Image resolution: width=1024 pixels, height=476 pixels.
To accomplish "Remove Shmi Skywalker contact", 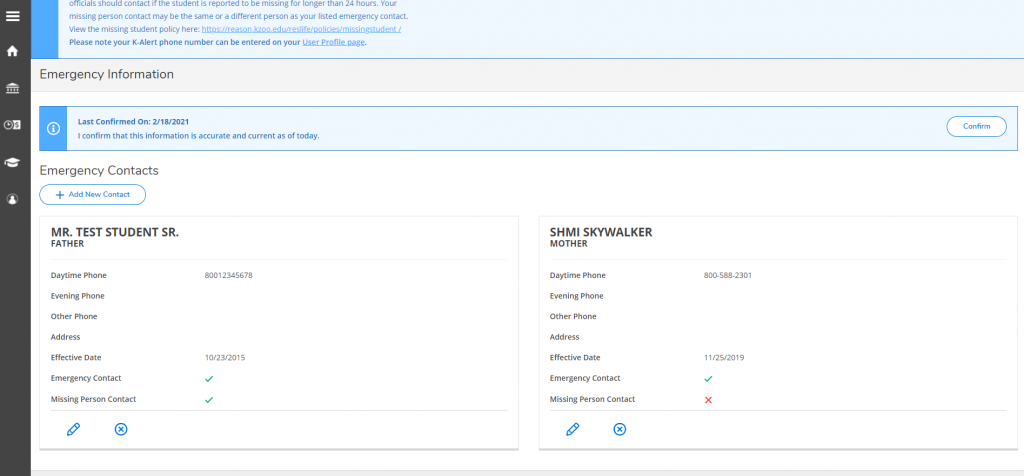I will [619, 429].
